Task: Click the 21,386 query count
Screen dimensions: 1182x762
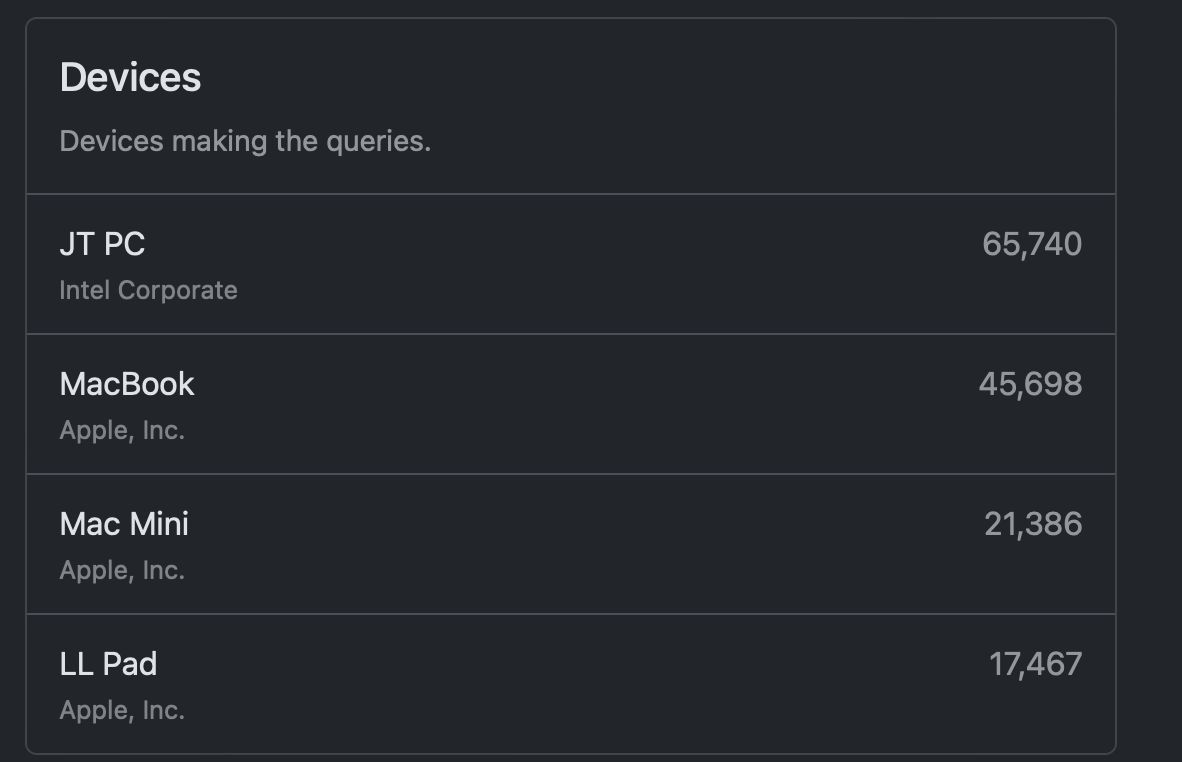Action: coord(1032,524)
